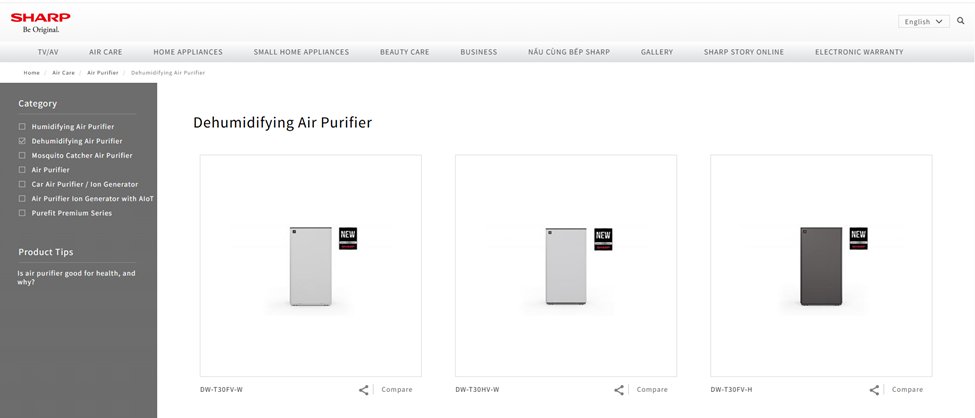The image size is (975, 418).
Task: Expand the Air Care menu
Action: coord(106,52)
